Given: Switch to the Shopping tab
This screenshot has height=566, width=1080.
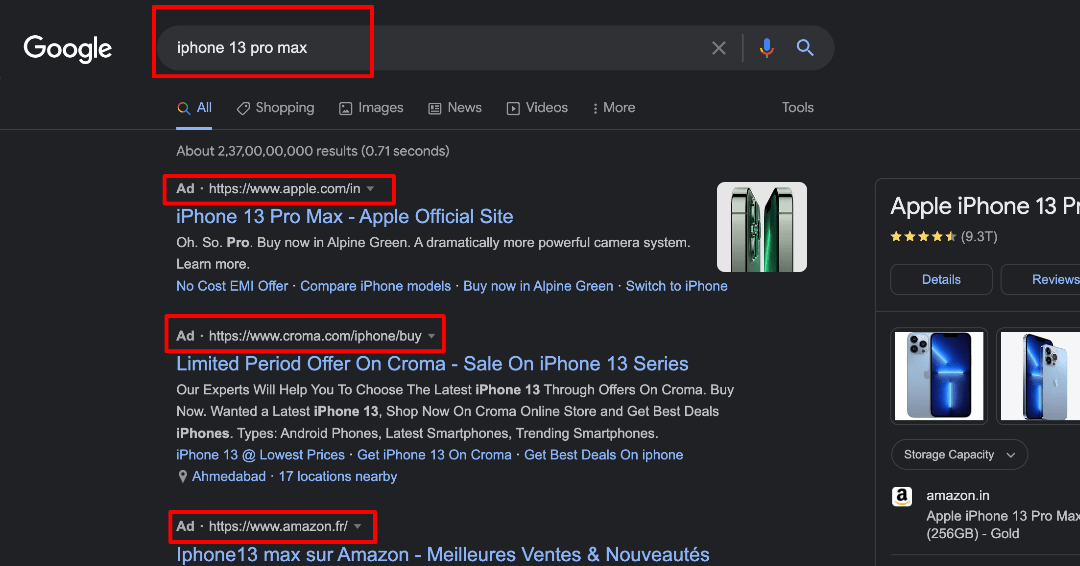Looking at the screenshot, I should click(x=276, y=108).
